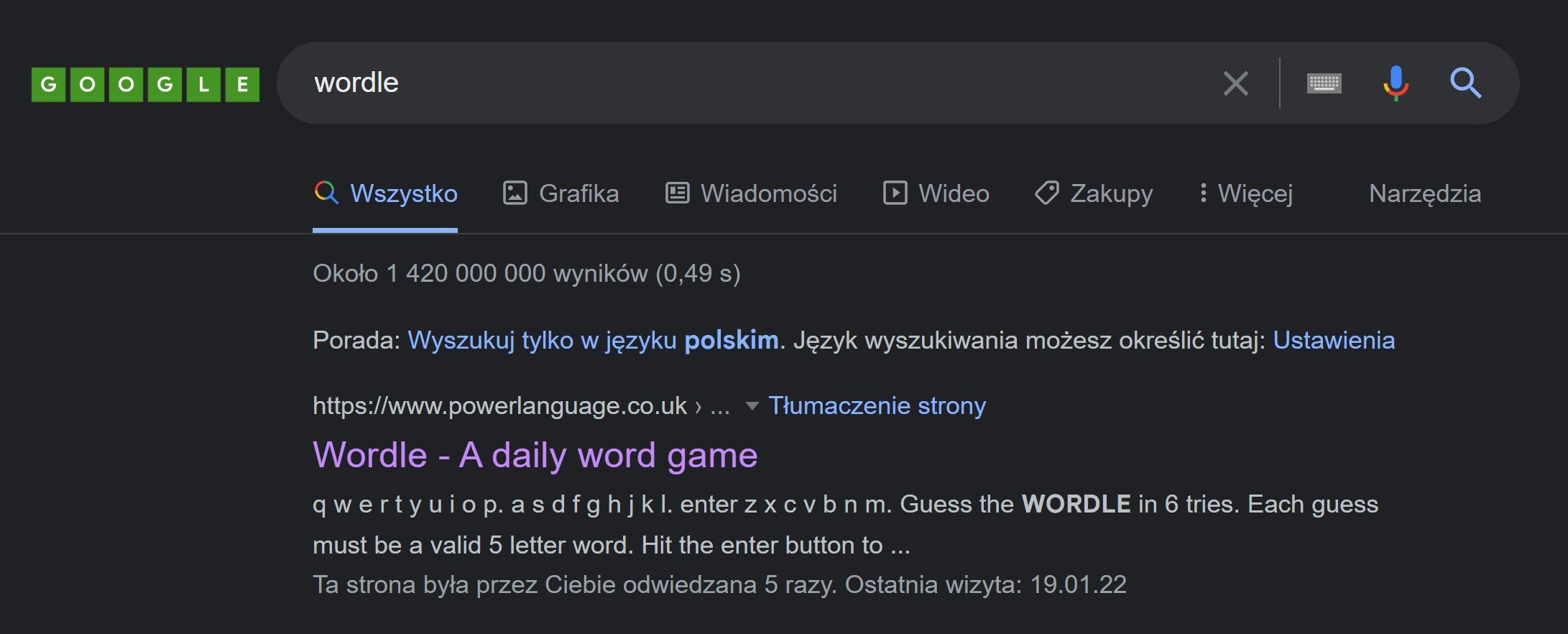1568x634 pixels.
Task: Select the Wszystko tab
Action: 385,193
